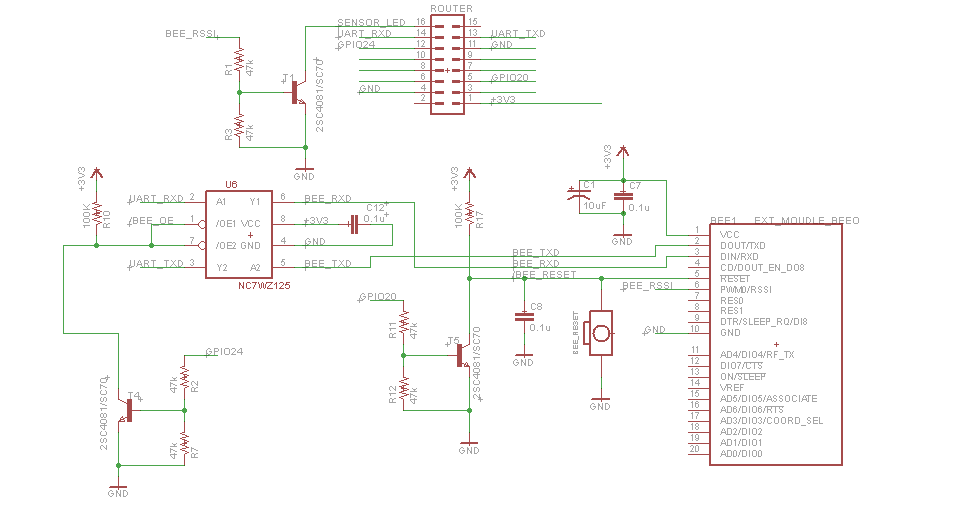Select transistor T5 symbol
This screenshot has height=505, width=955.
(x=462, y=356)
